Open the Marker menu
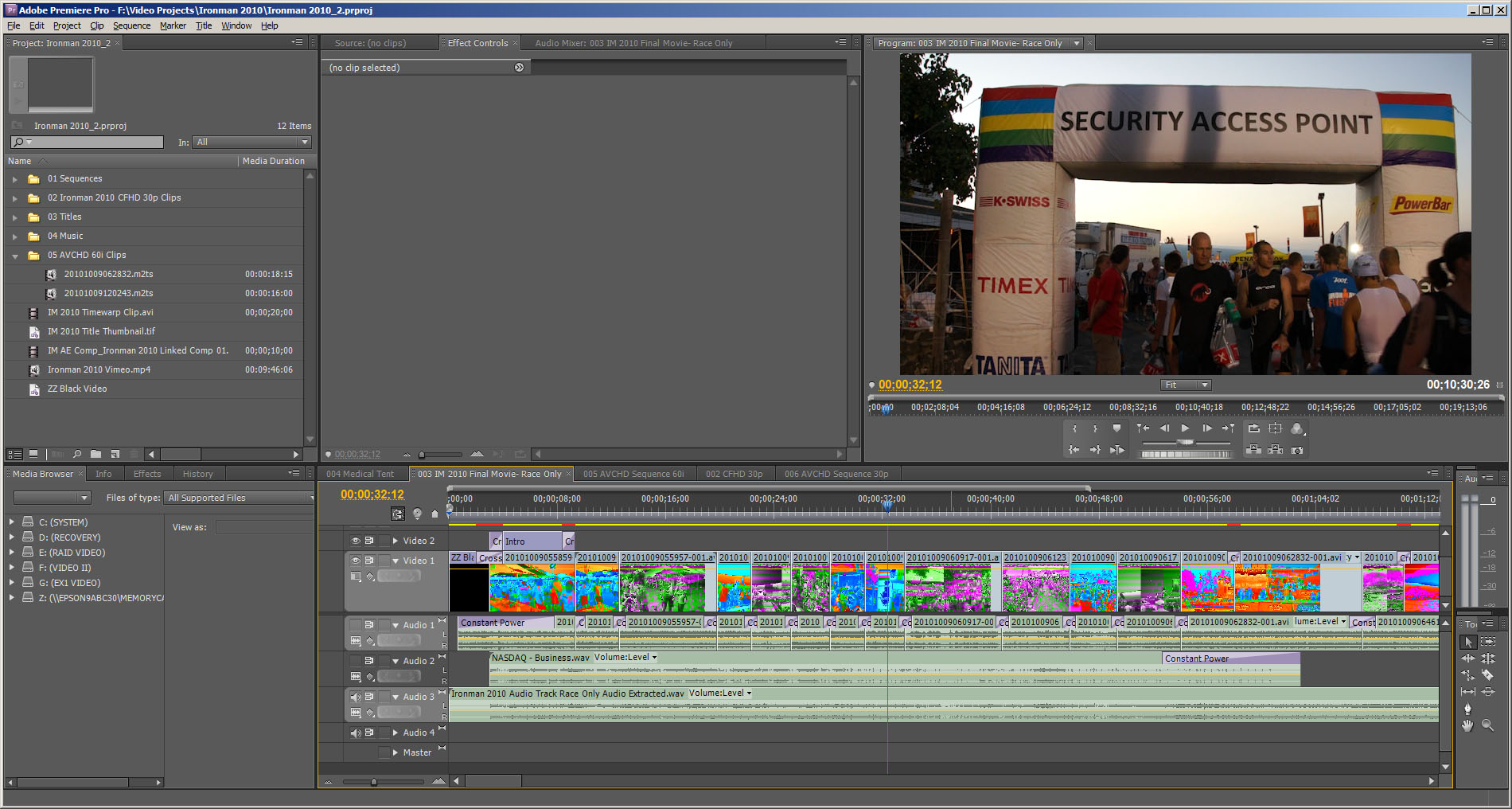 pos(173,25)
